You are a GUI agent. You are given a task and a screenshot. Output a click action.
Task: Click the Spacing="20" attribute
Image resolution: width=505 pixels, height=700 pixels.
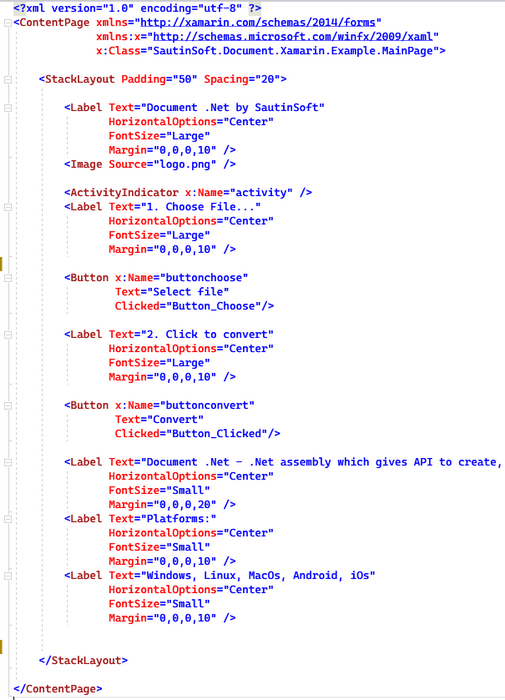[x=242, y=79]
